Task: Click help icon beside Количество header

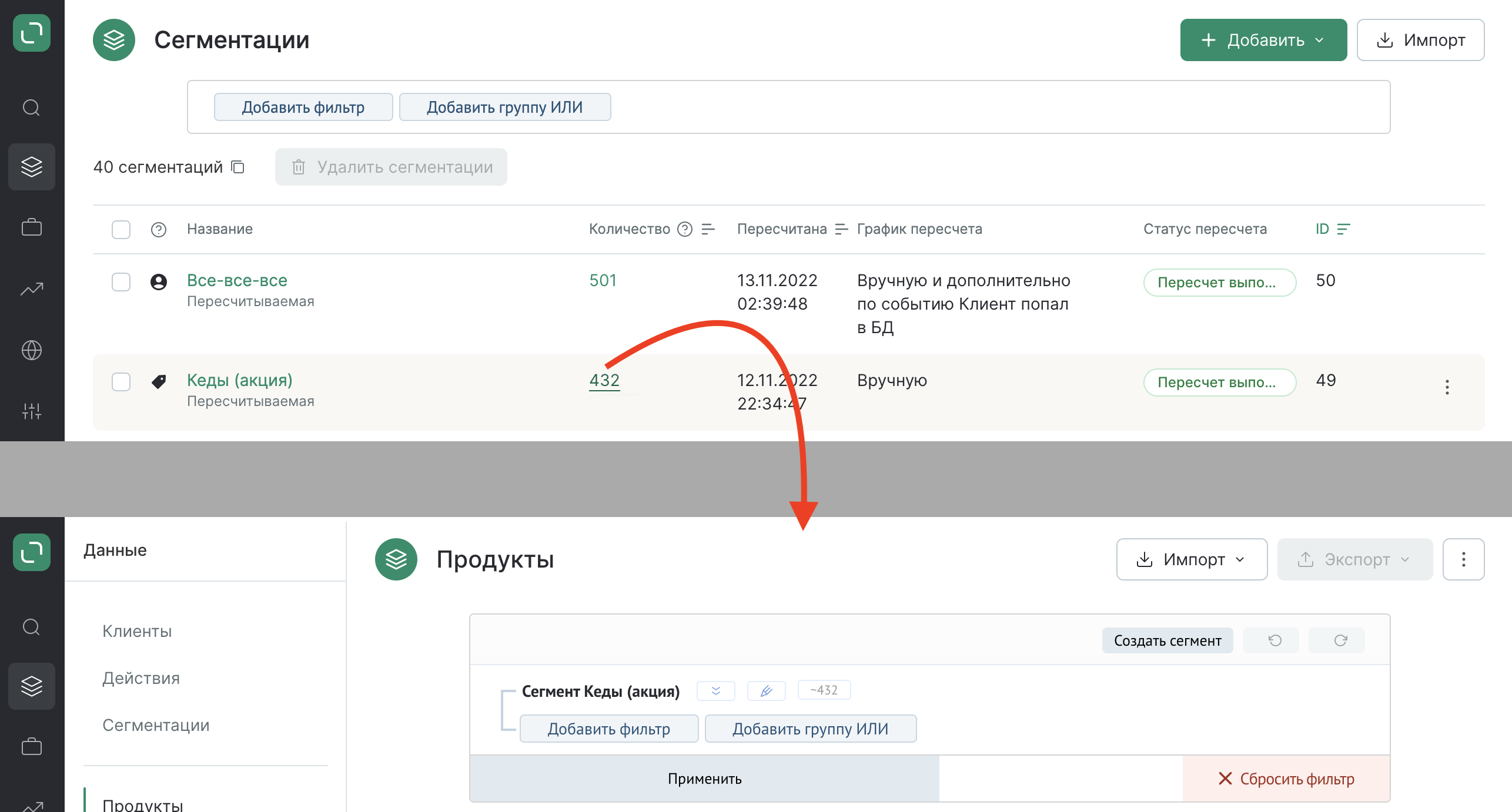Action: click(x=685, y=229)
